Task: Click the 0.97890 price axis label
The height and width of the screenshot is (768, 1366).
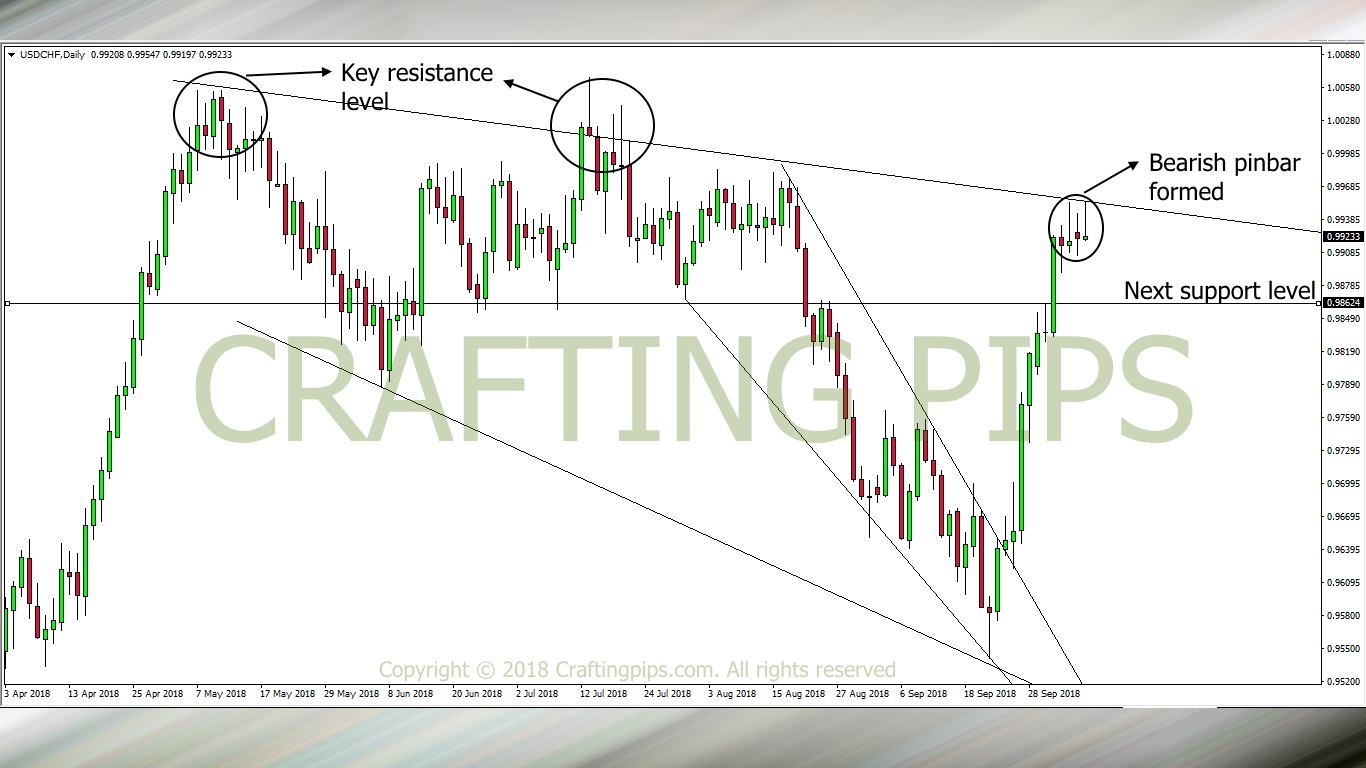Action: [x=1343, y=385]
